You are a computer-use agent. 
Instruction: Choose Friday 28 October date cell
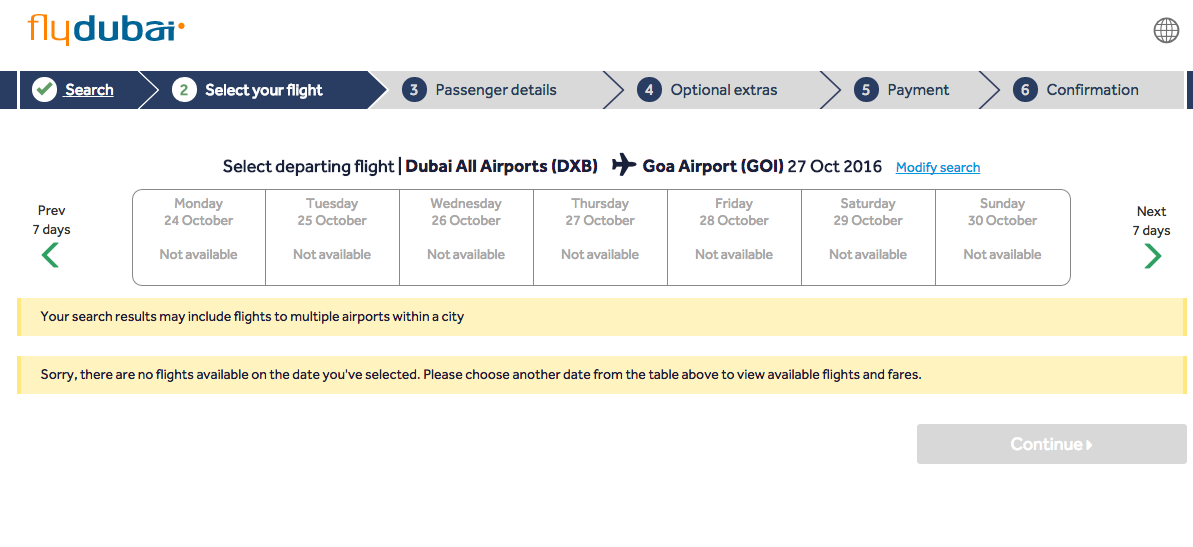[x=734, y=237]
